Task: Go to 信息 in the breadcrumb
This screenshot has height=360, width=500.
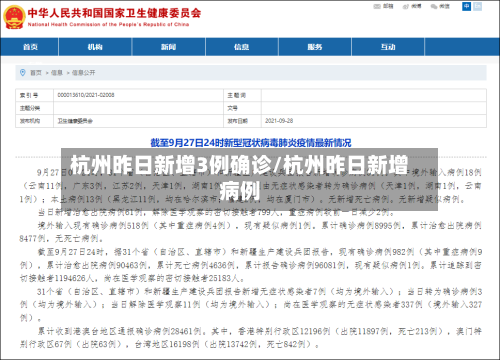Action: pos(57,73)
